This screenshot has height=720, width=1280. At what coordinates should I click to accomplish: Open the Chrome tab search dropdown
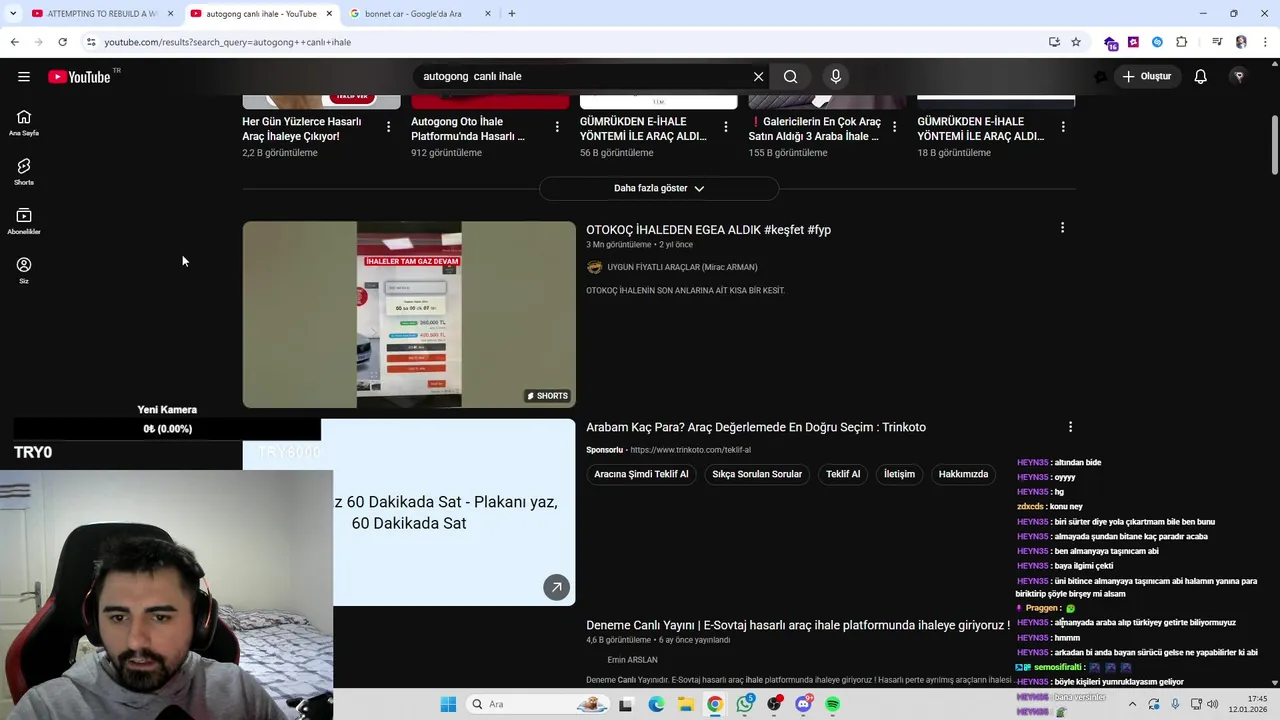click(x=13, y=14)
